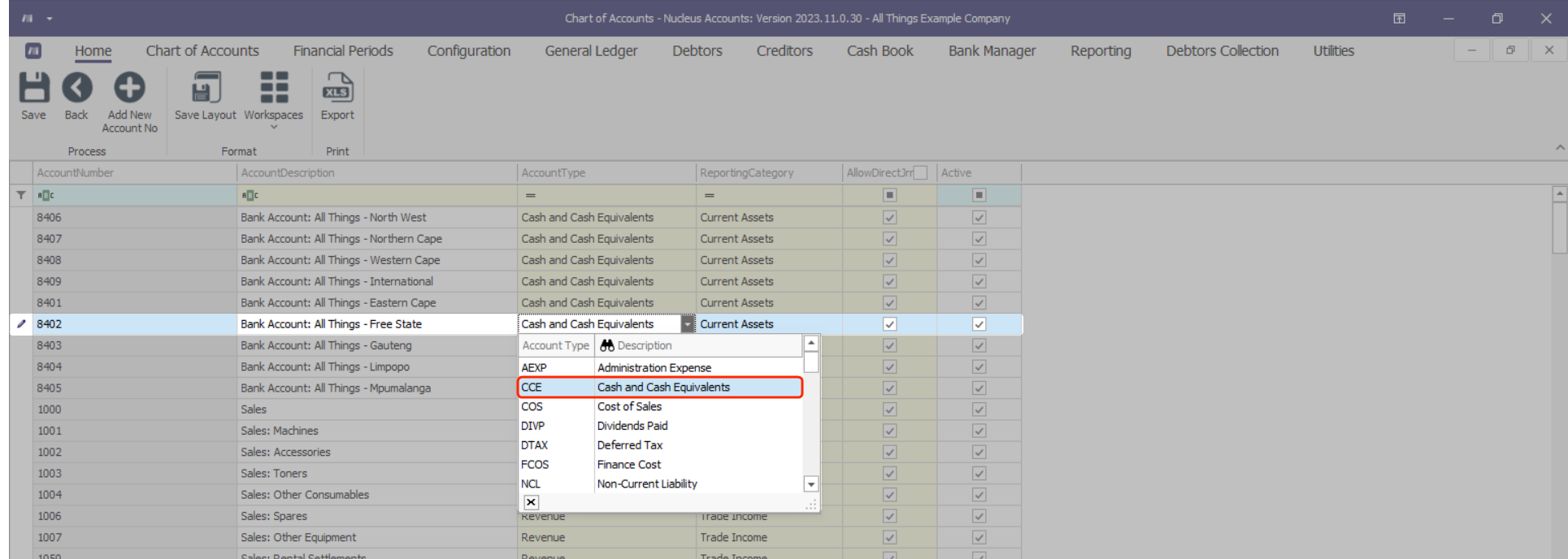Close the Account Type dropdown popup
This screenshot has height=559, width=1568.
pos(531,502)
